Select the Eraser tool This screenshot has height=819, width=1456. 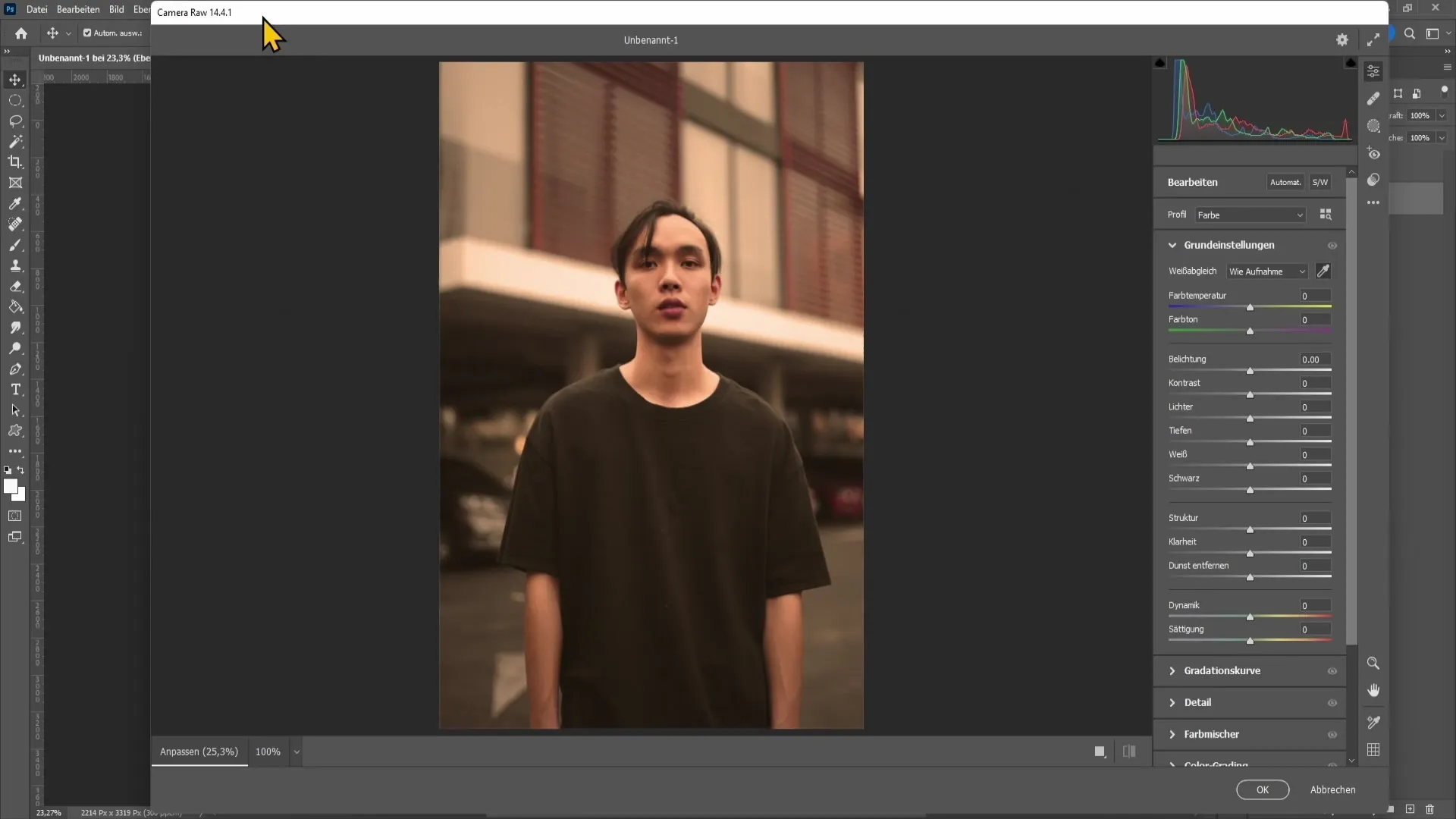(15, 286)
